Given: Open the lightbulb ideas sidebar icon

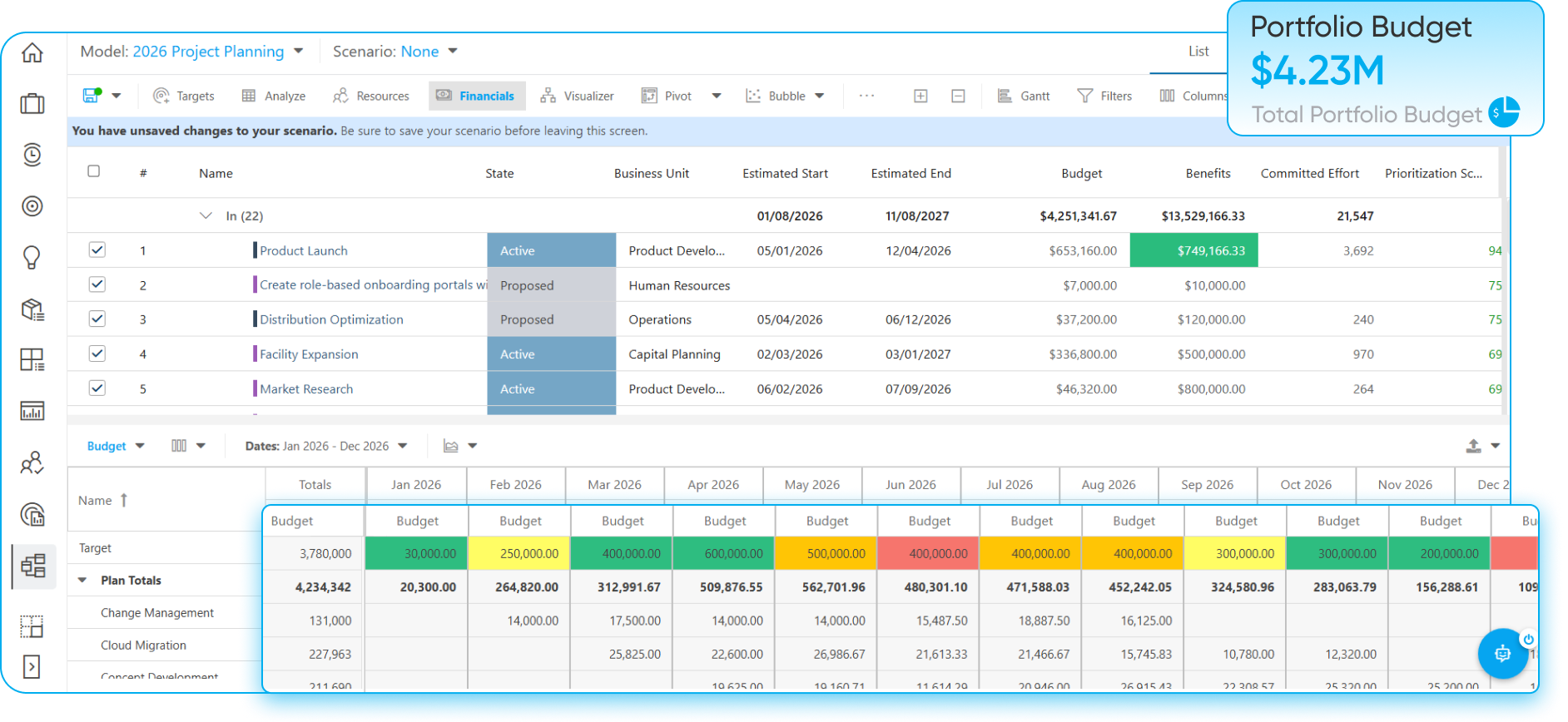Looking at the screenshot, I should (32, 258).
